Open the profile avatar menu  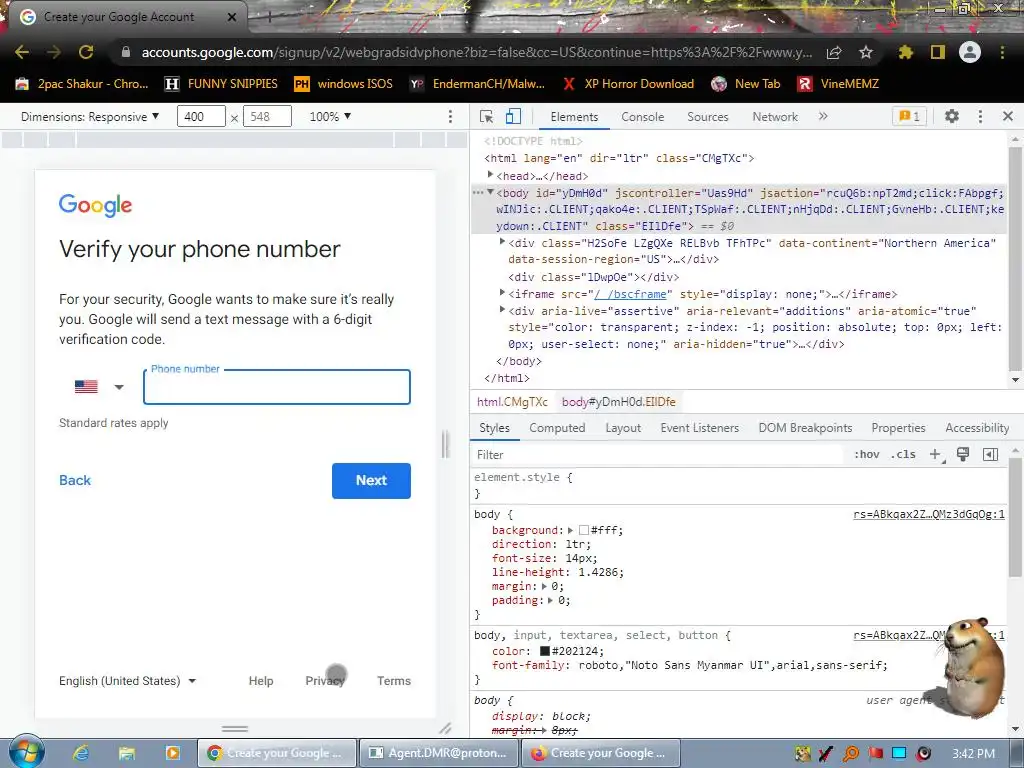pyautogui.click(x=970, y=52)
